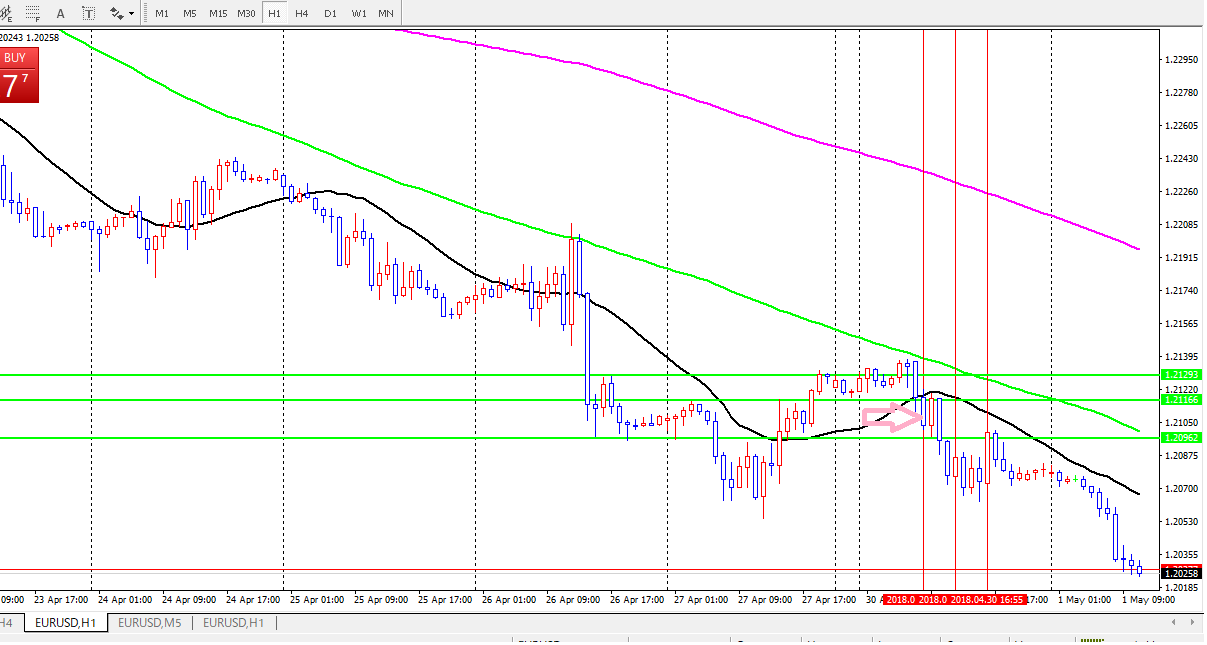This screenshot has height=645, width=1207.
Task: Select the active EURUSD,H1 chart tab
Action: click(x=65, y=623)
